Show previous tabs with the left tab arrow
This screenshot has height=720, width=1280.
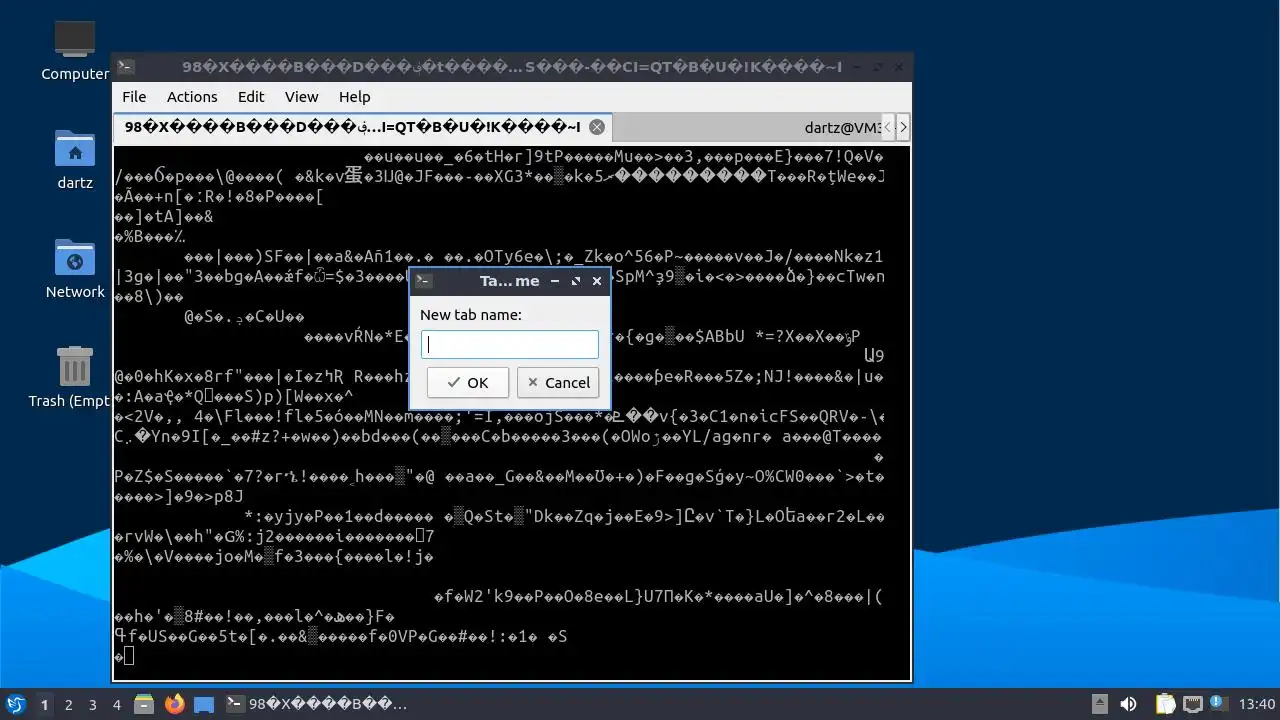coord(888,127)
